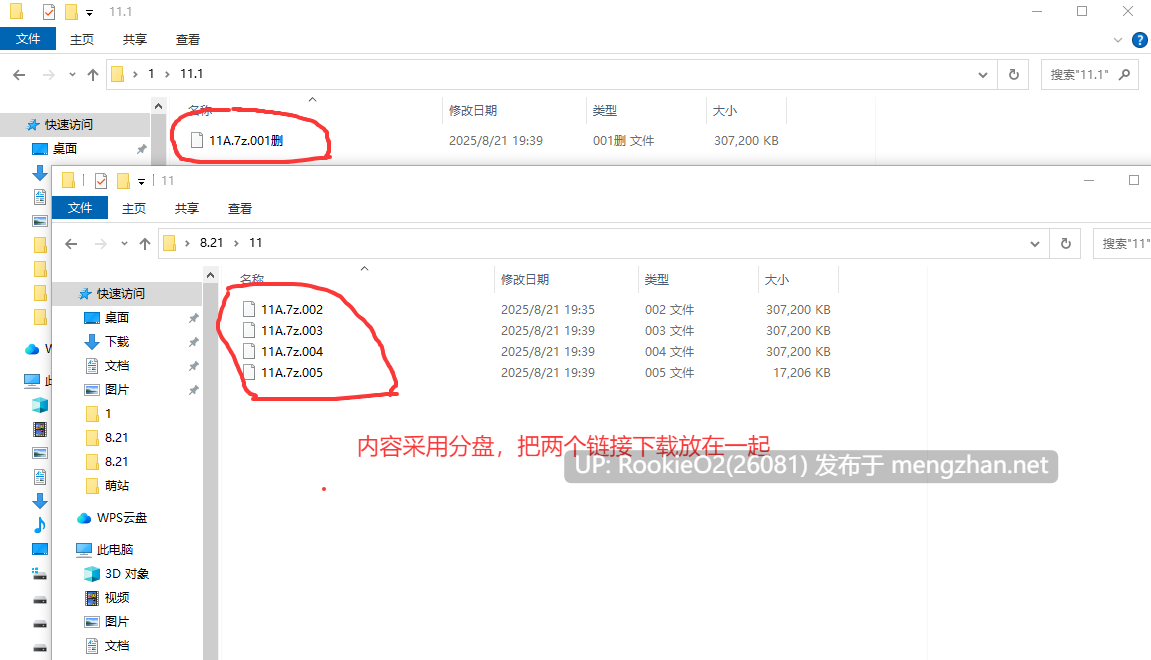The width and height of the screenshot is (1151, 660).
Task: Open the 主页 tab in the 11.1 window
Action: pos(81,40)
